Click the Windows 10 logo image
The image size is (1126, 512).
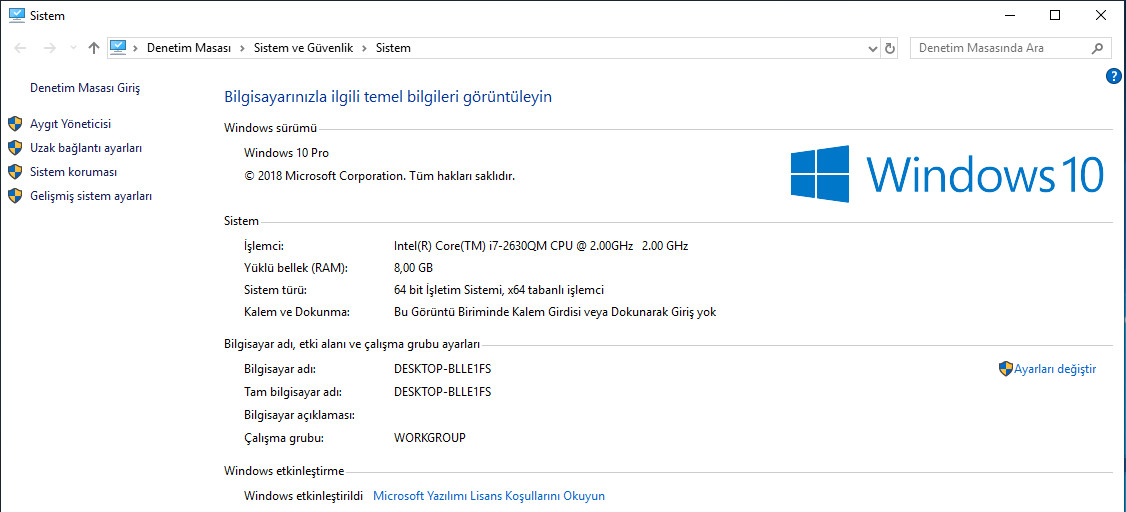coord(946,174)
